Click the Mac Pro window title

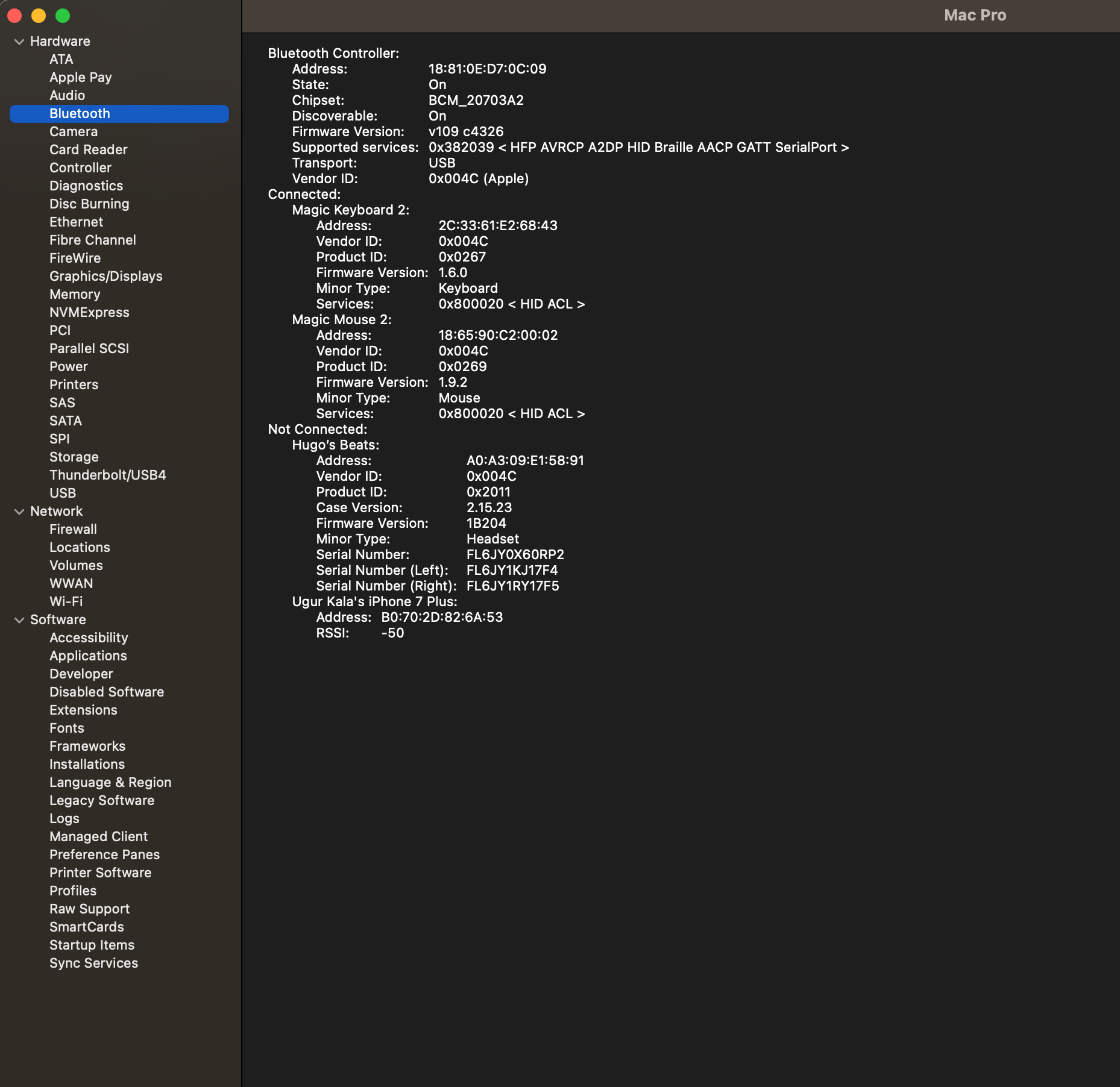[x=975, y=15]
